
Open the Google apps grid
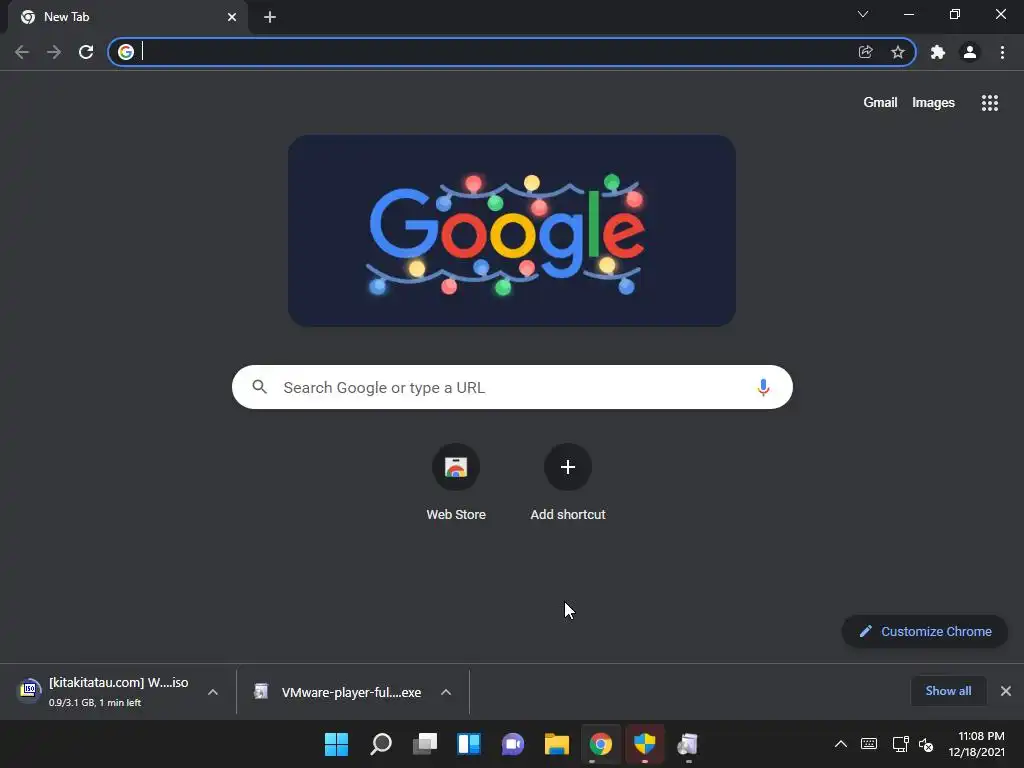(990, 103)
